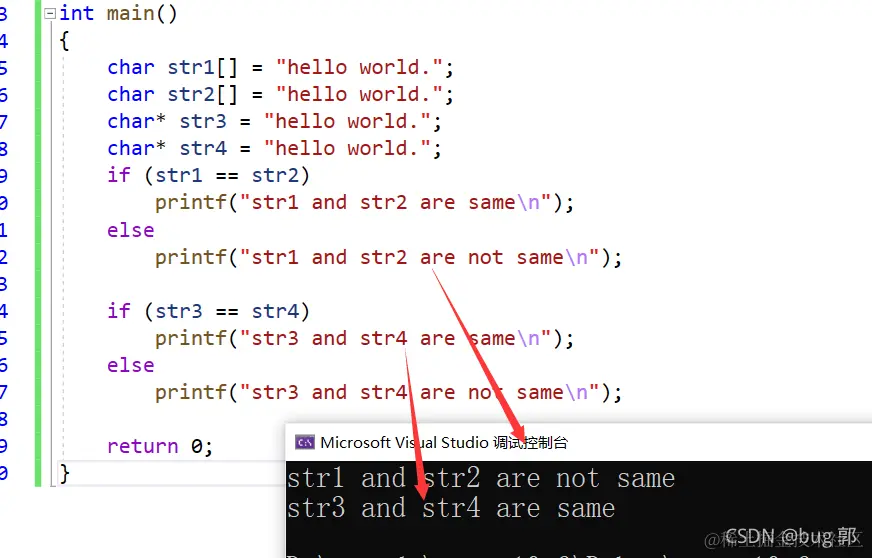Click the console window icon beside Microsoft Visual Studio
The height and width of the screenshot is (558, 872).
tap(304, 442)
